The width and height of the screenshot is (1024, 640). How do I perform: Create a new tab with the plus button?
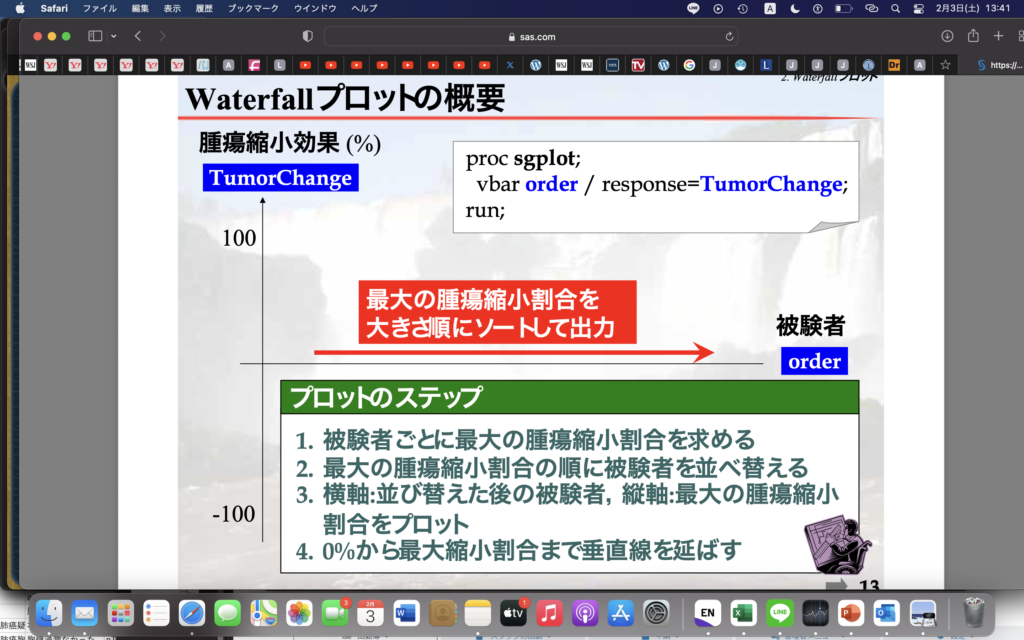coord(997,35)
